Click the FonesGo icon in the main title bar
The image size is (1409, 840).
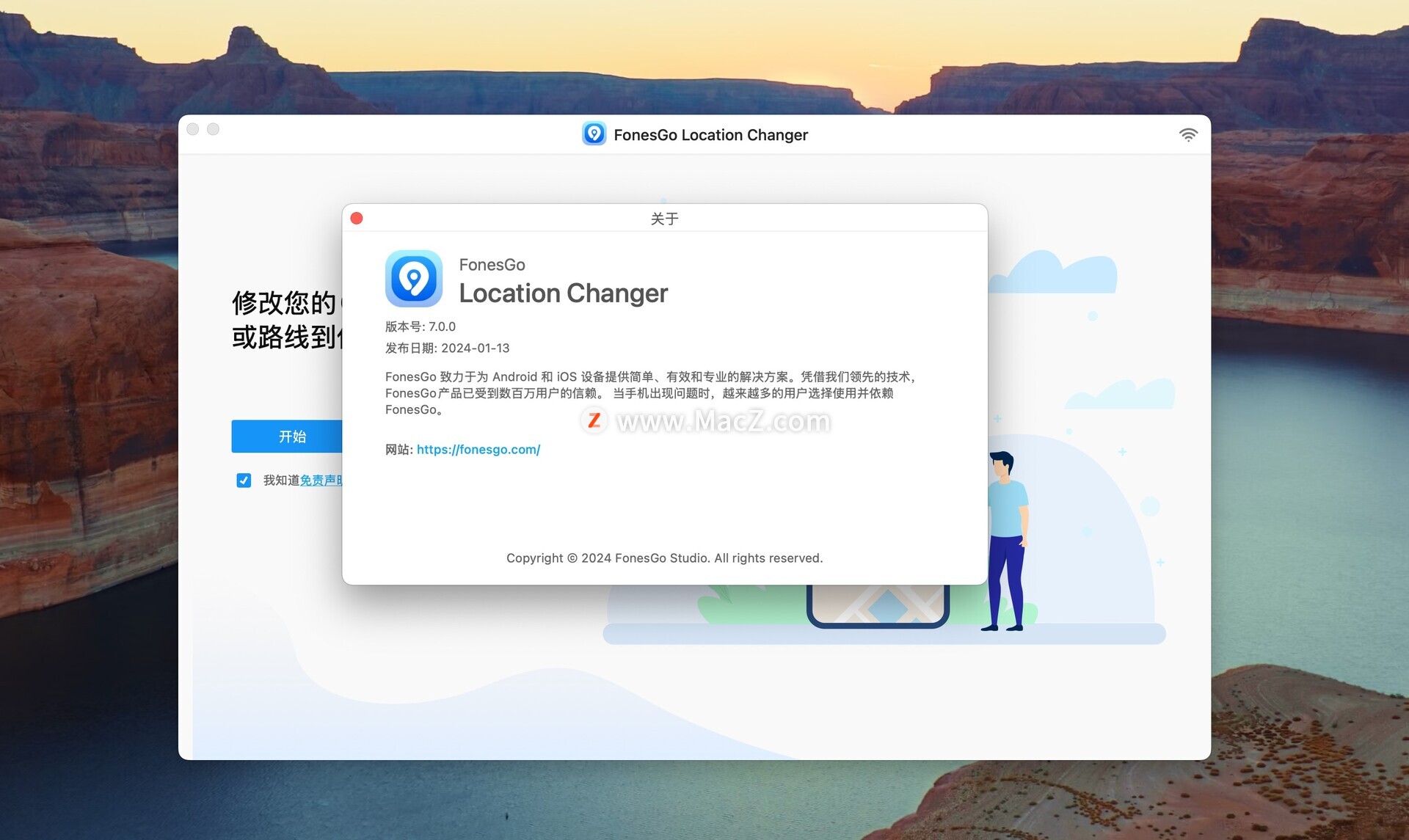point(594,134)
